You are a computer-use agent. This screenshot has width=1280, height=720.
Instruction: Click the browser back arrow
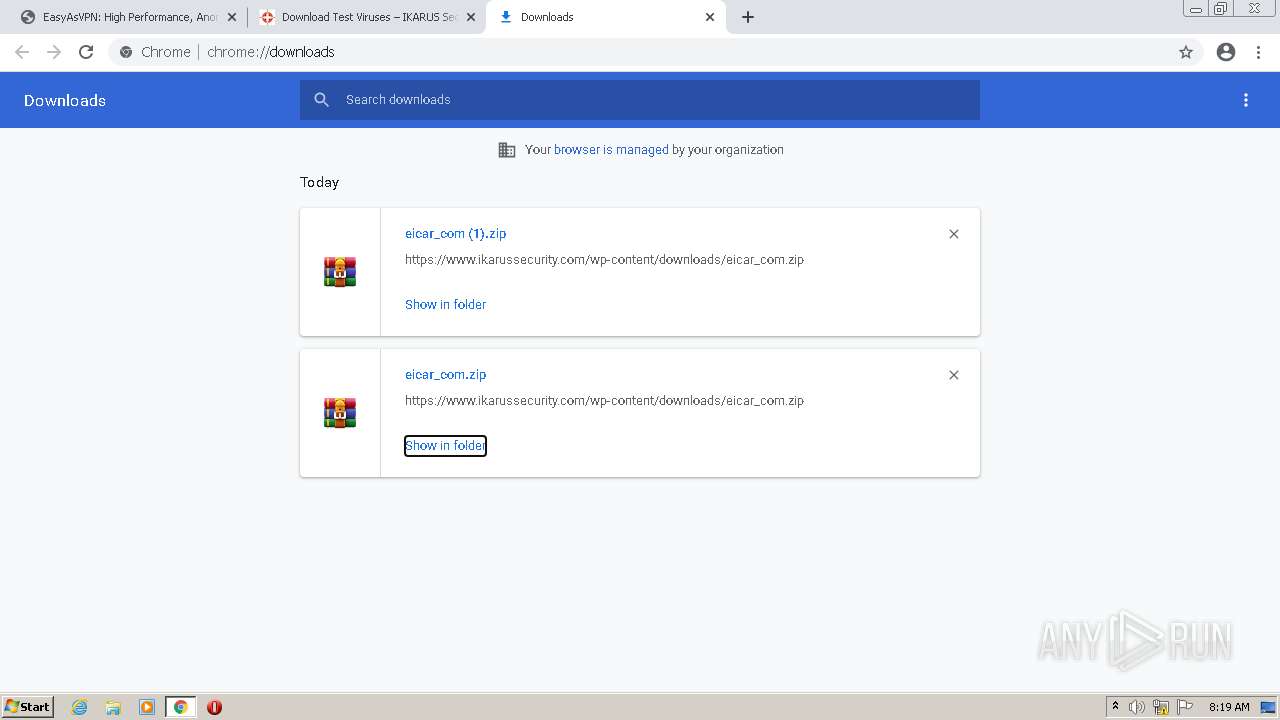[x=22, y=52]
